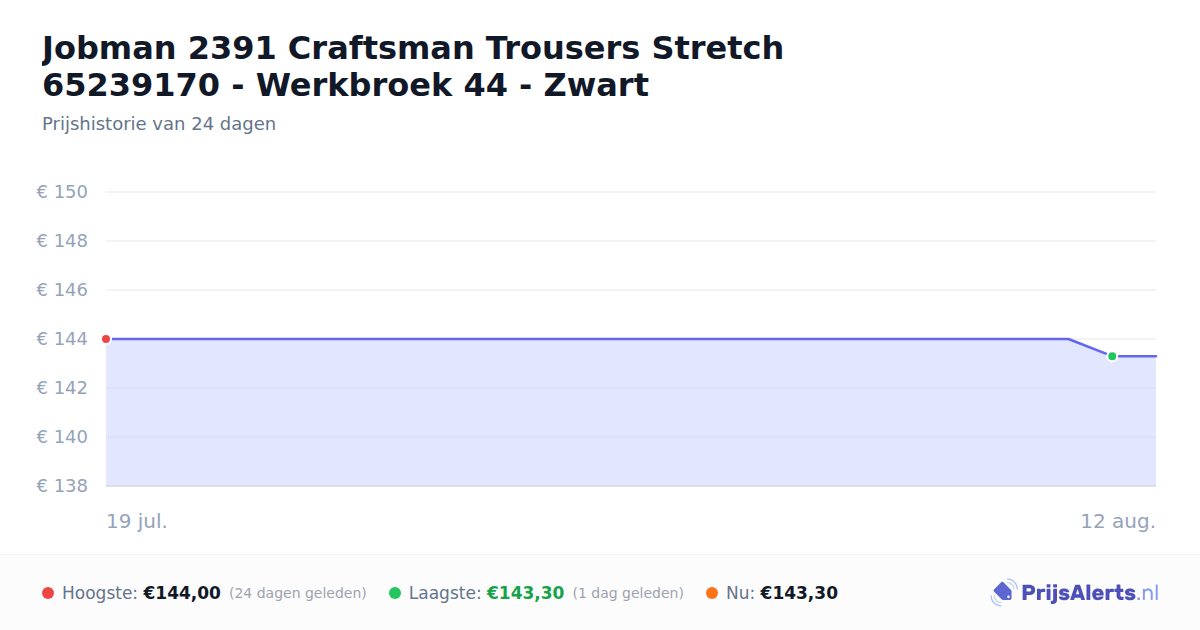
Task: Click the orange dot beside Nu
Action: click(x=712, y=593)
